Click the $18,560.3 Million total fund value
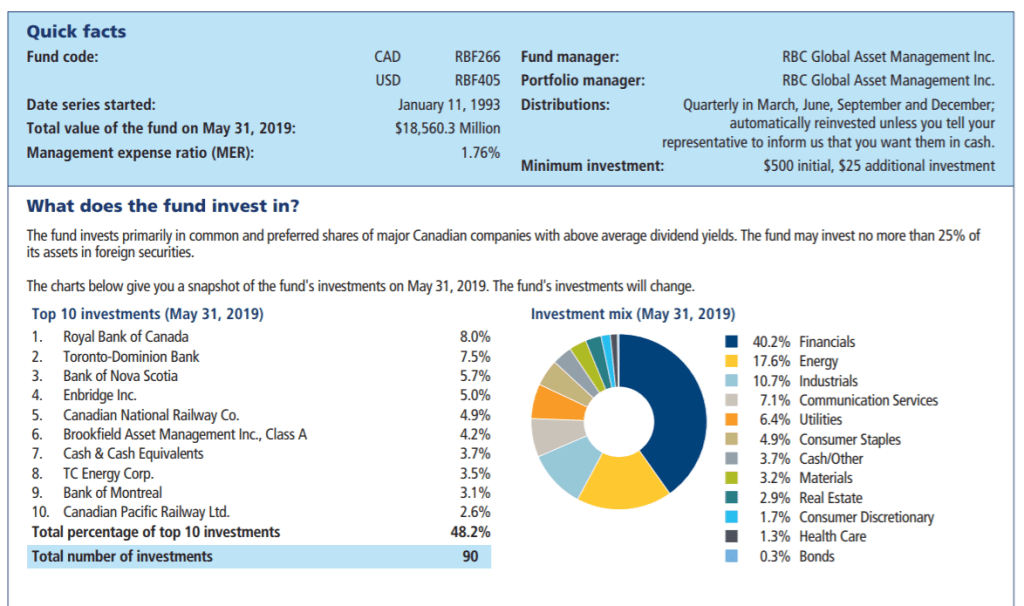The image size is (1024, 606). pyautogui.click(x=448, y=128)
